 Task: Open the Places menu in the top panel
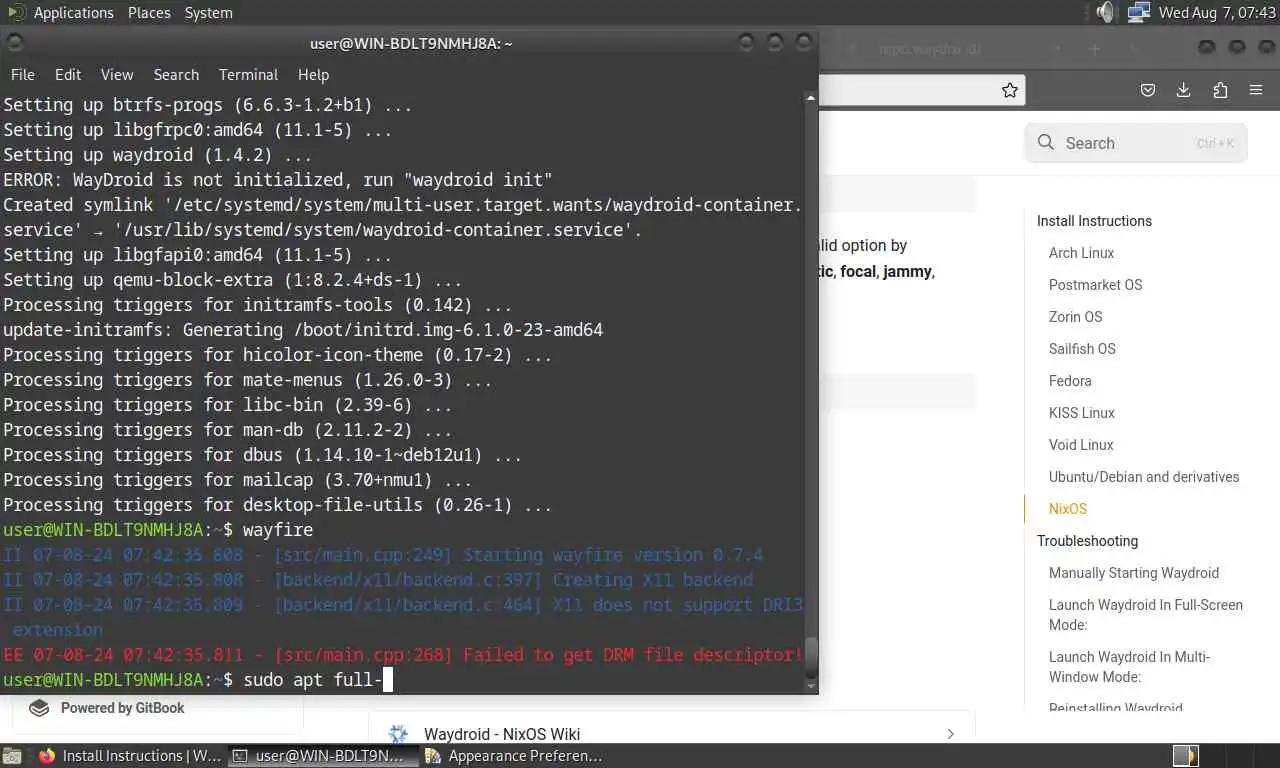point(149,13)
